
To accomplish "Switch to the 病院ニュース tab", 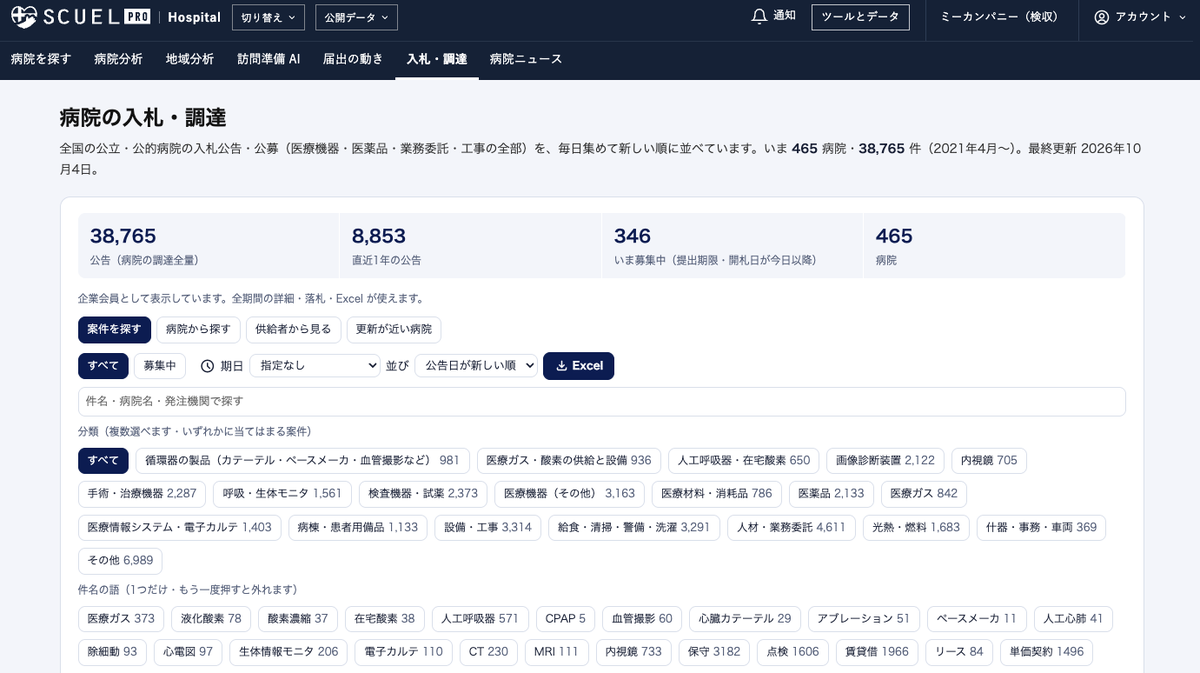I will click(526, 59).
